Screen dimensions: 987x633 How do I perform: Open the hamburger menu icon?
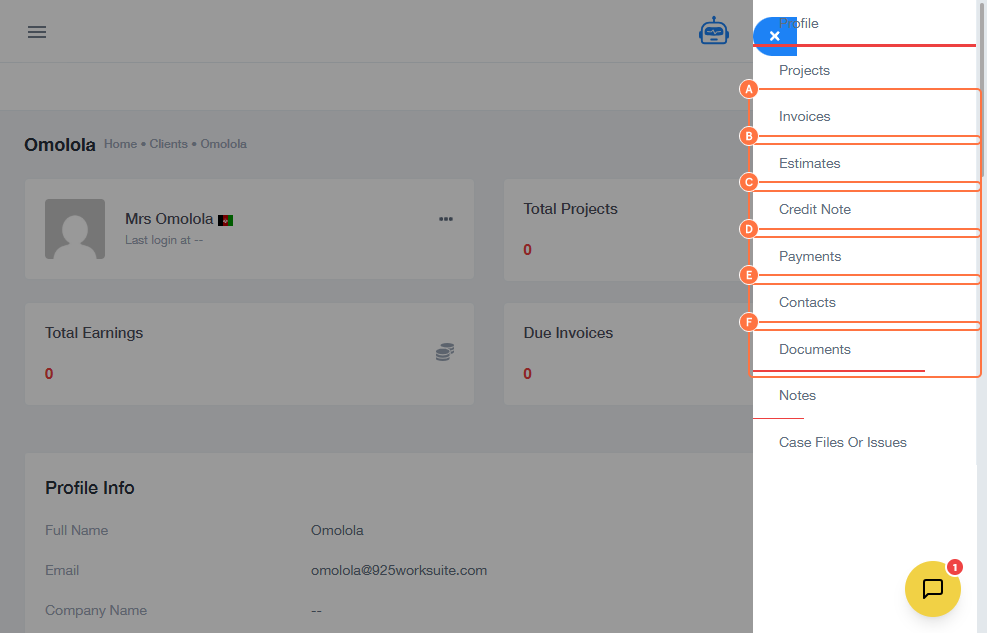37,32
